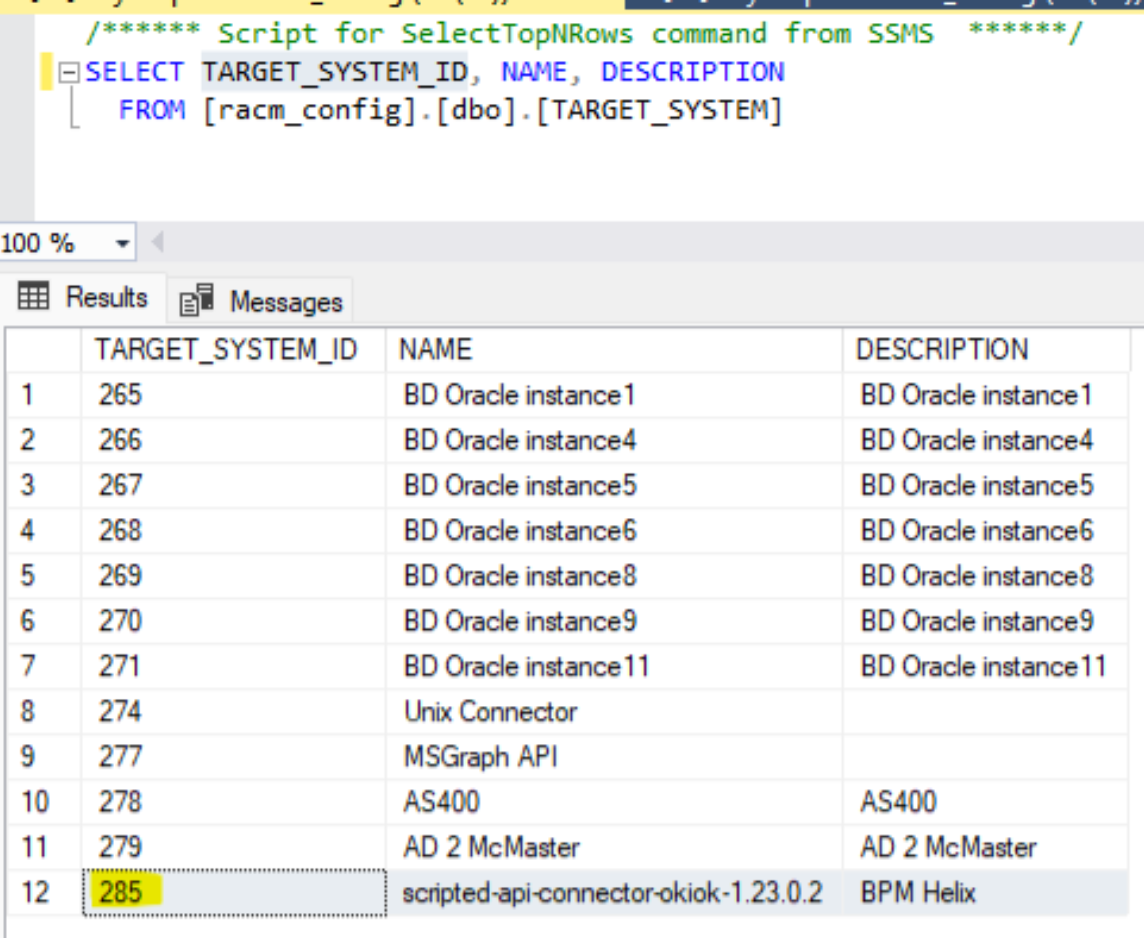Click the NAME column header

[x=614, y=349]
